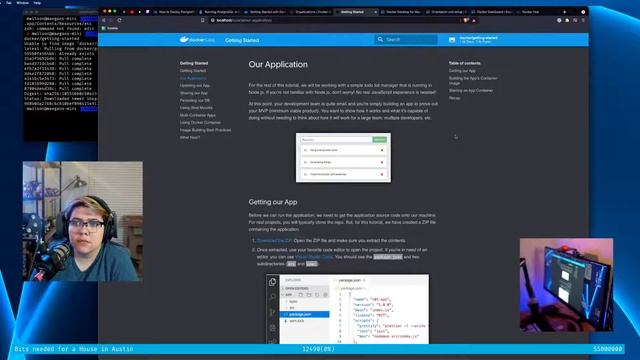The image size is (640, 360).
Task: Open the browser menu at toolbar's far right
Action: (x=583, y=20)
